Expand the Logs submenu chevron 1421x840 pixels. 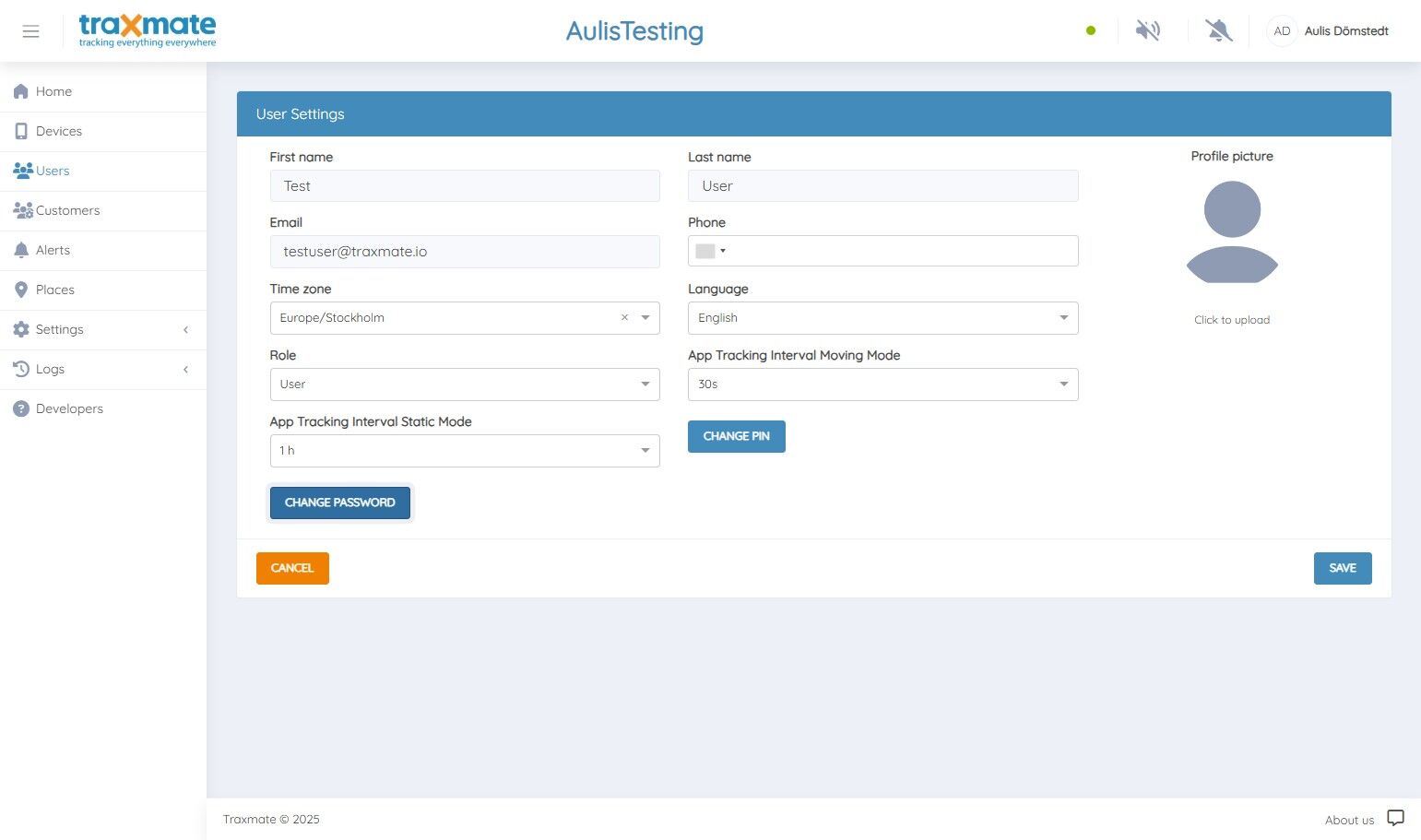pyautogui.click(x=185, y=369)
